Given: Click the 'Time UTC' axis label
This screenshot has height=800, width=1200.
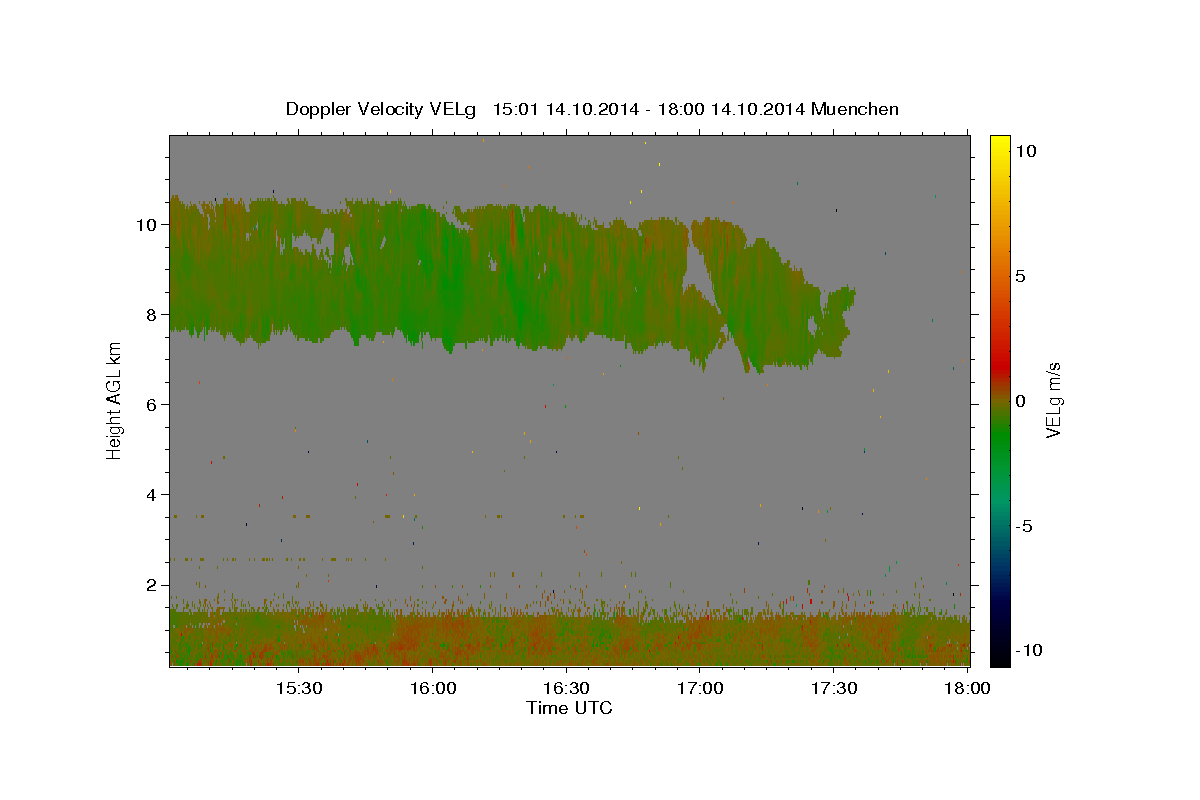Looking at the screenshot, I should [569, 708].
